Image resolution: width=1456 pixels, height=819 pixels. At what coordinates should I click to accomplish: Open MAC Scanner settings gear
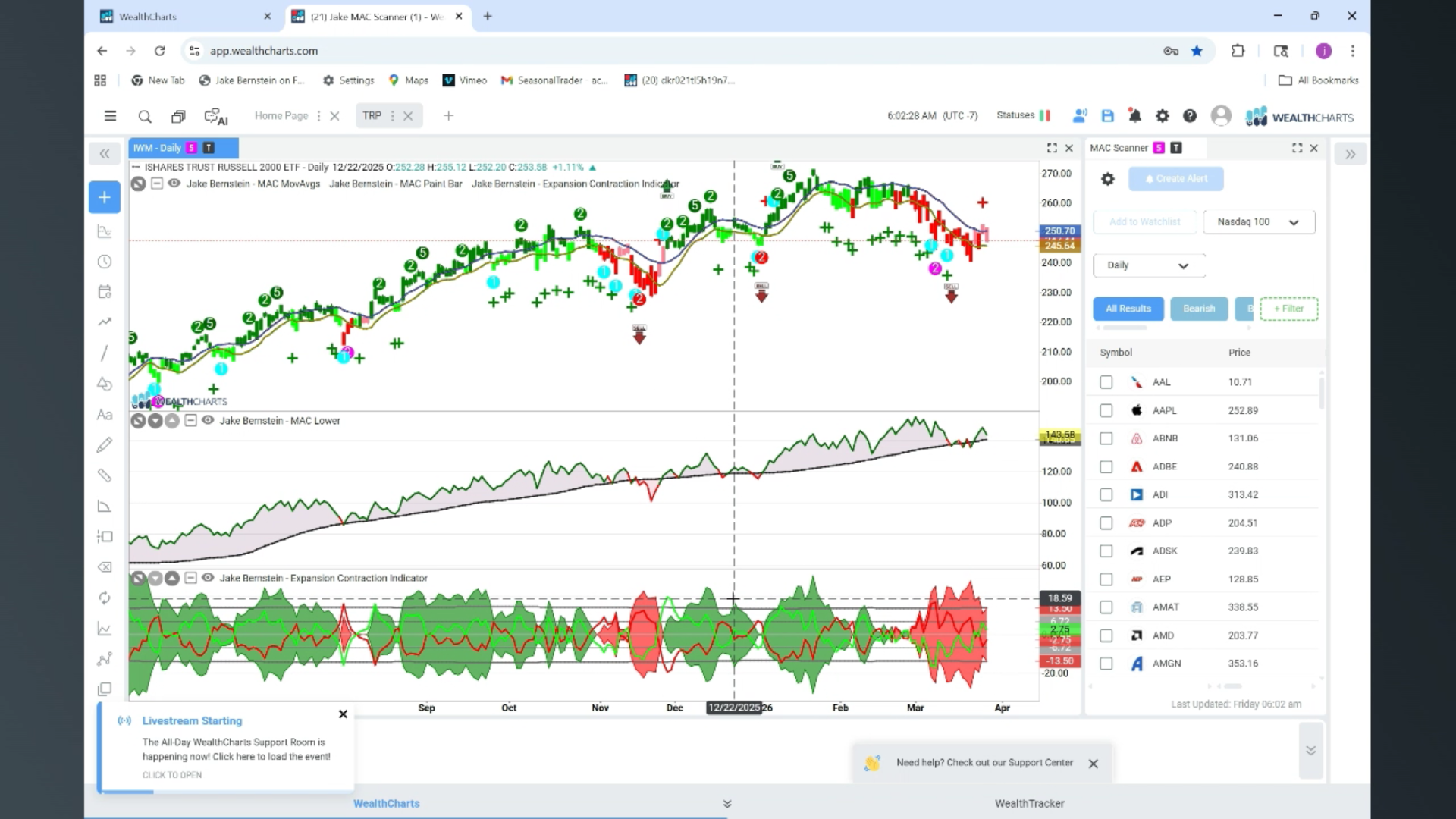click(1108, 179)
